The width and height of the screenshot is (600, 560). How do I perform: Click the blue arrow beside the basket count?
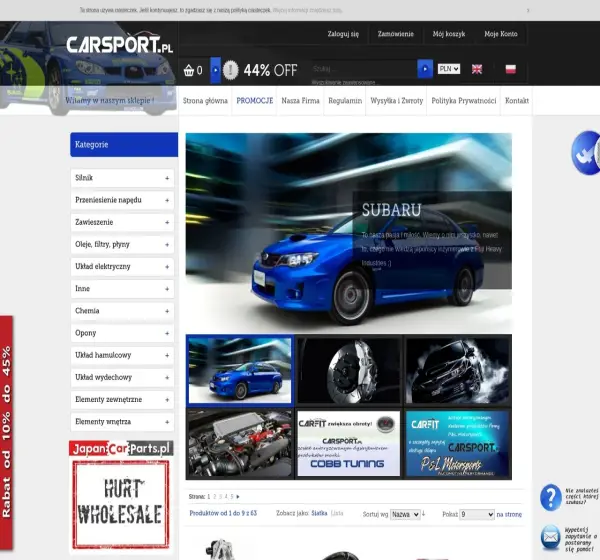point(215,70)
